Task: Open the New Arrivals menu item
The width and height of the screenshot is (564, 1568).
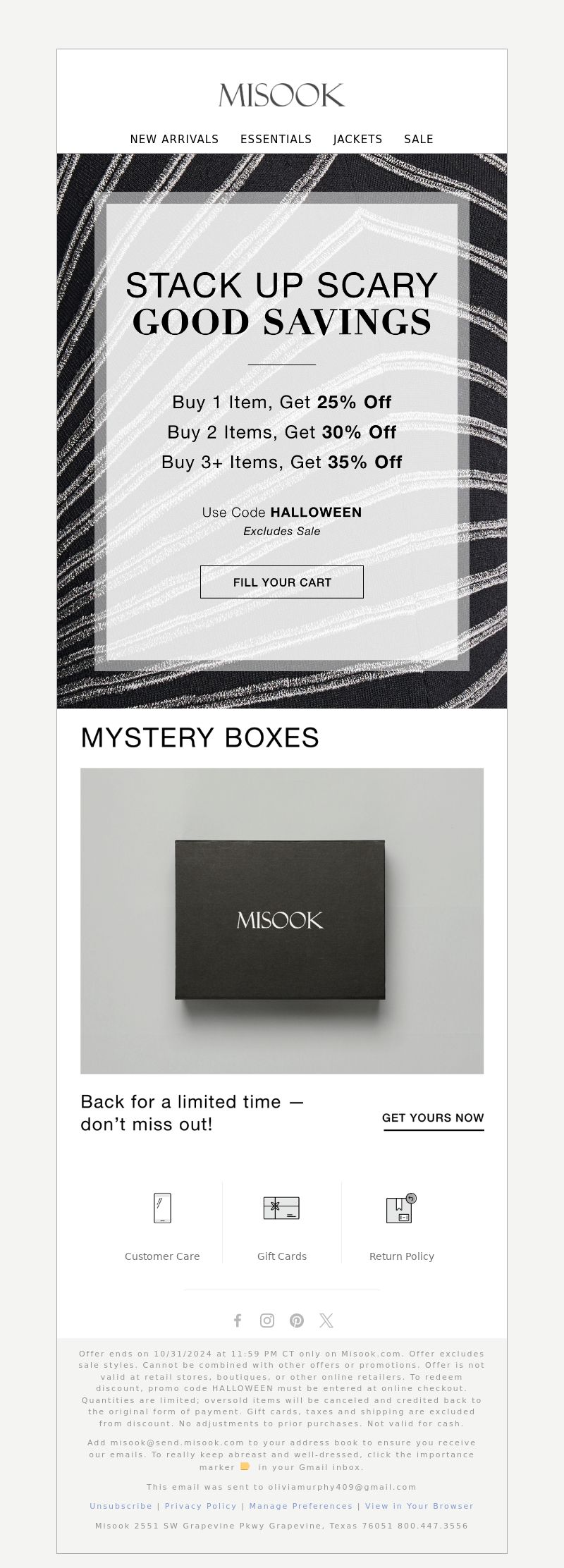Action: 174,139
